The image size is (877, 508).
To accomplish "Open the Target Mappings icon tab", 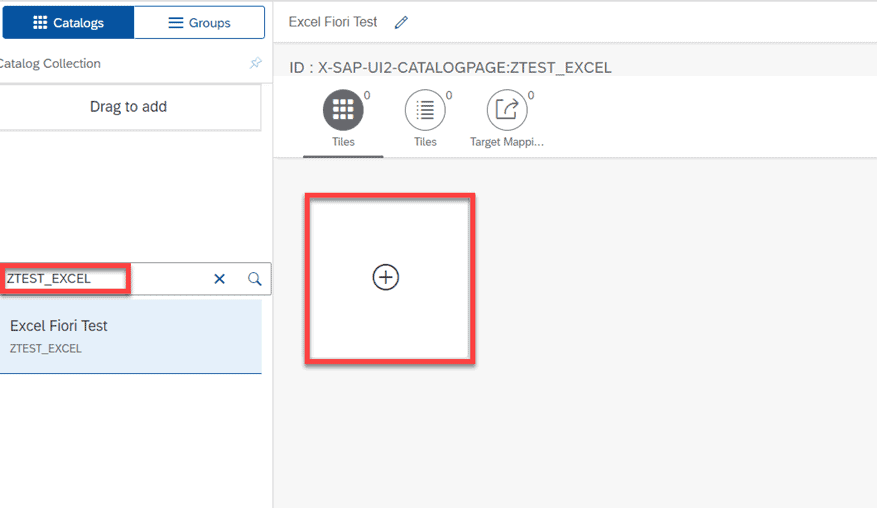I will click(507, 110).
